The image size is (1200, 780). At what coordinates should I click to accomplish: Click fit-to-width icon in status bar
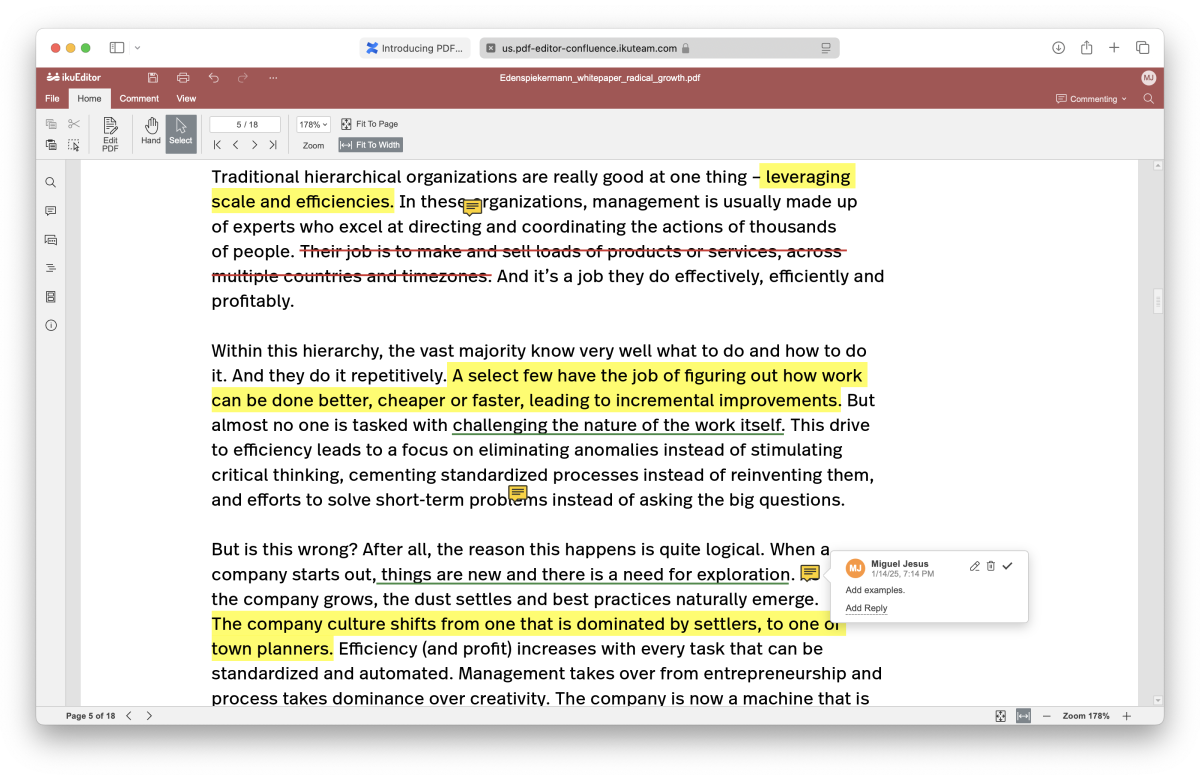click(x=1023, y=716)
